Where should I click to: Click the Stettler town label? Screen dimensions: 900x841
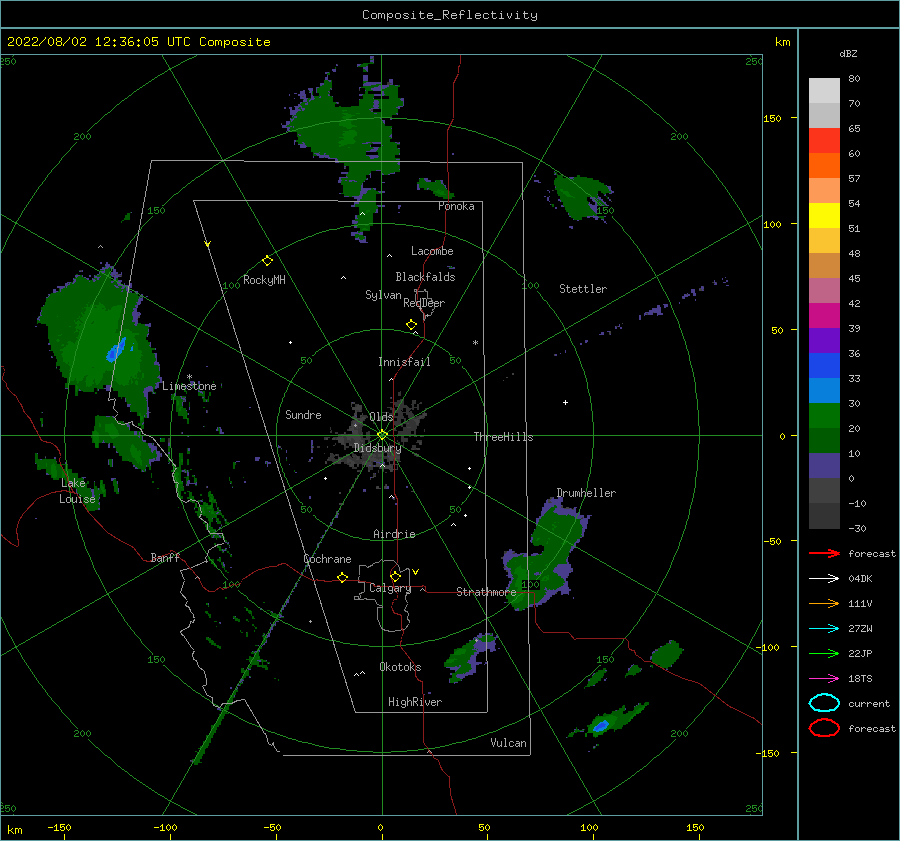coord(583,289)
